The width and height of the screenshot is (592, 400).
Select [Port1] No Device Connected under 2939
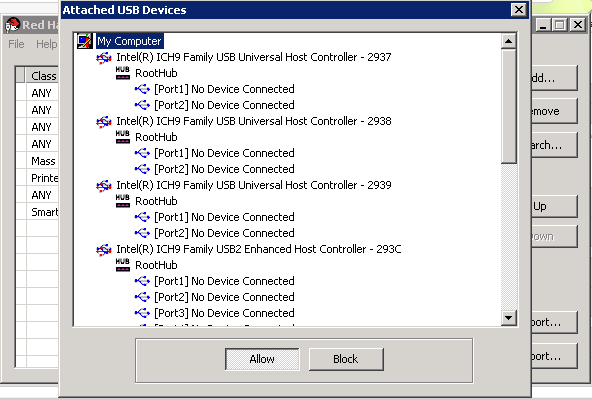pyautogui.click(x=224, y=217)
